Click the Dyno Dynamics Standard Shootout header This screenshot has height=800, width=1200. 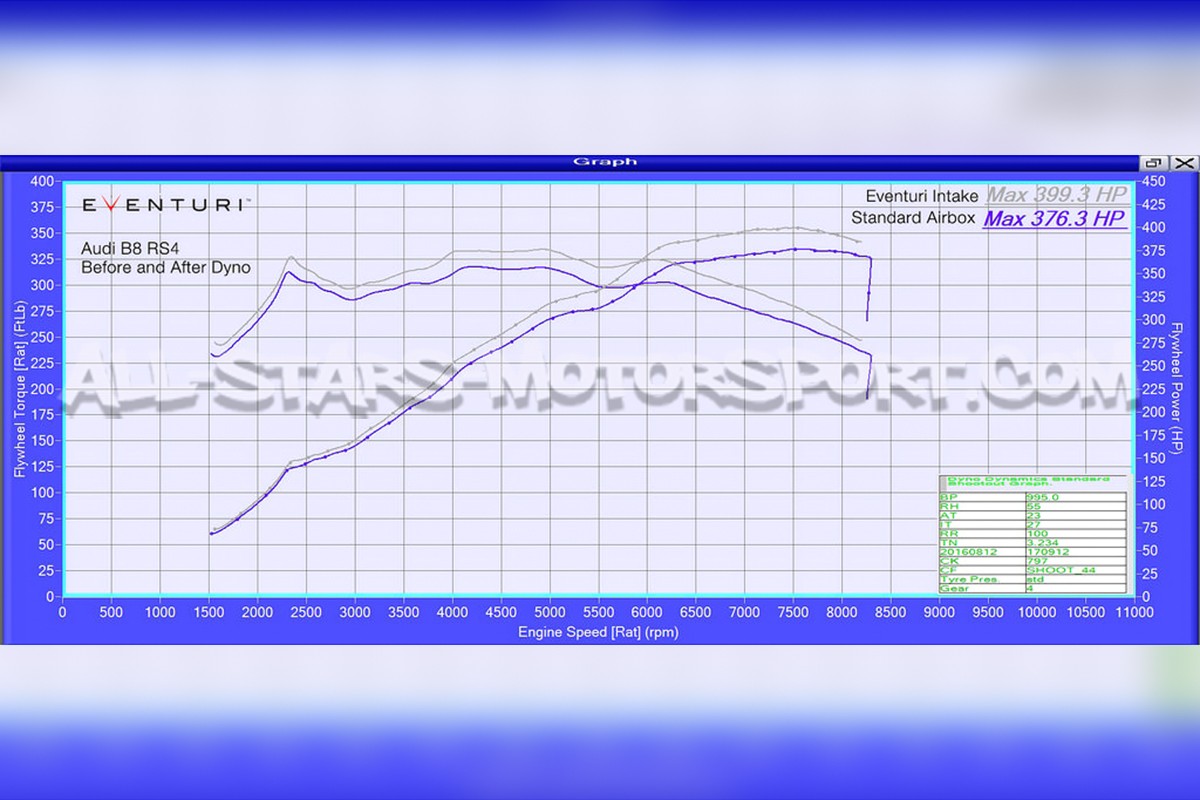pyautogui.click(x=1031, y=483)
